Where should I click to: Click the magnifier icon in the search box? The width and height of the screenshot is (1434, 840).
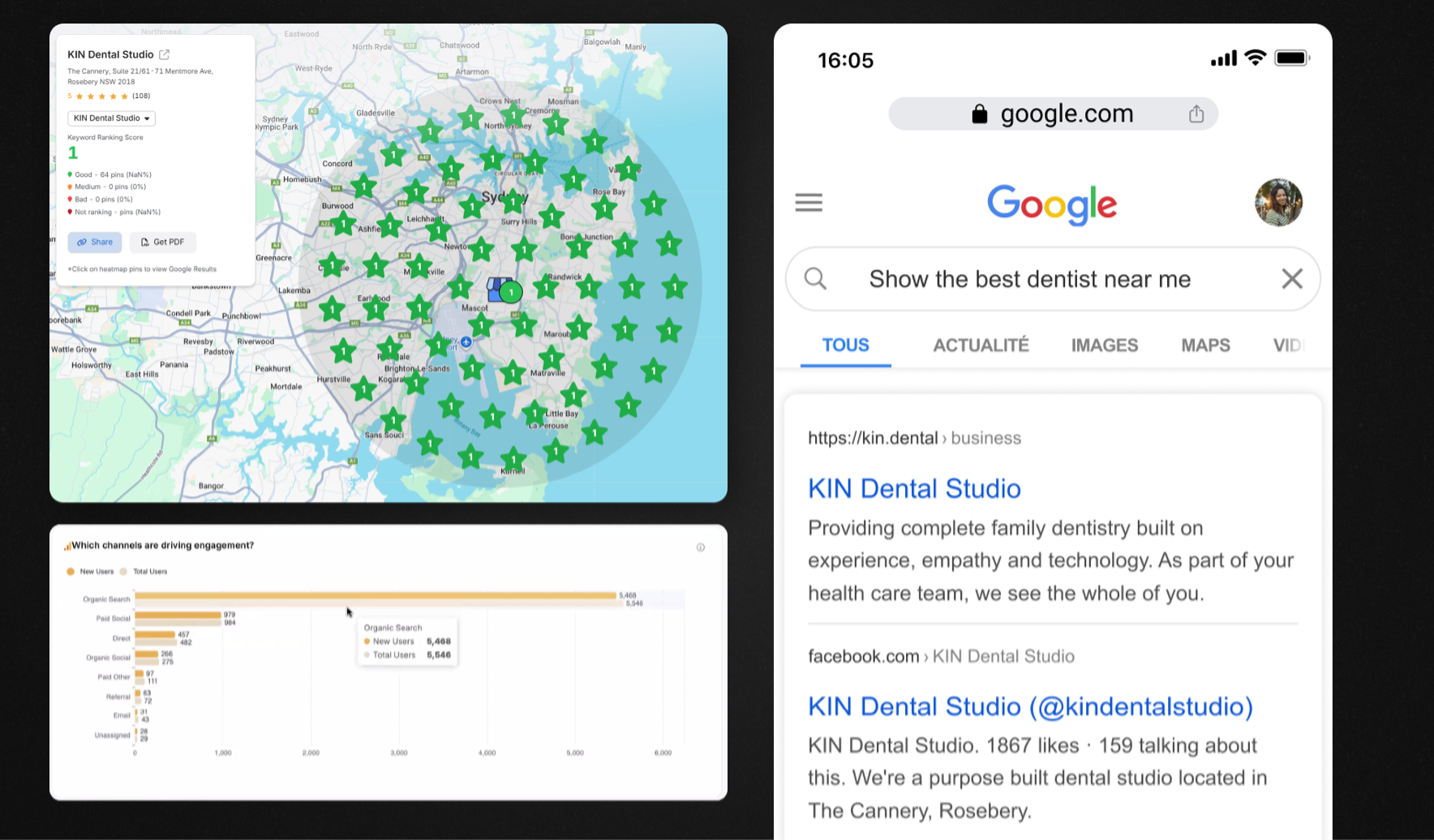815,278
